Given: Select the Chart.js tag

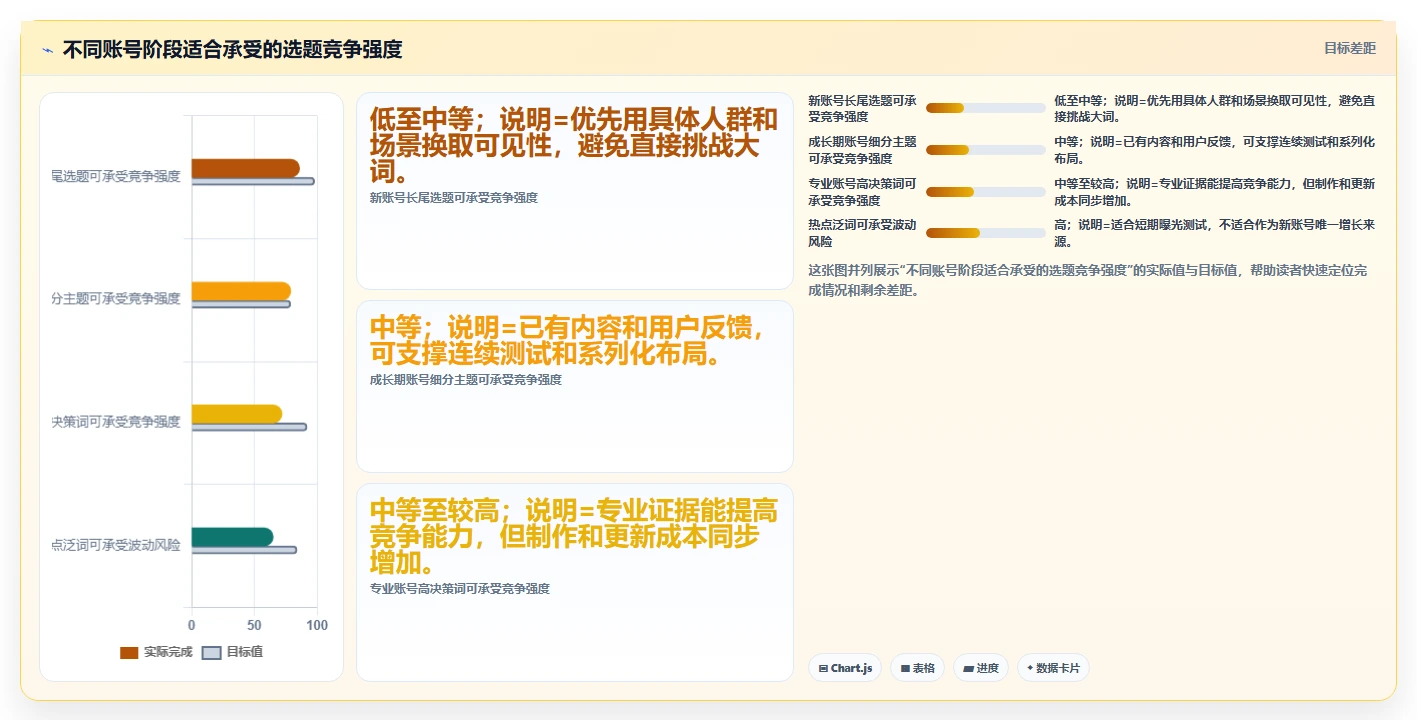Looking at the screenshot, I should click(845, 668).
